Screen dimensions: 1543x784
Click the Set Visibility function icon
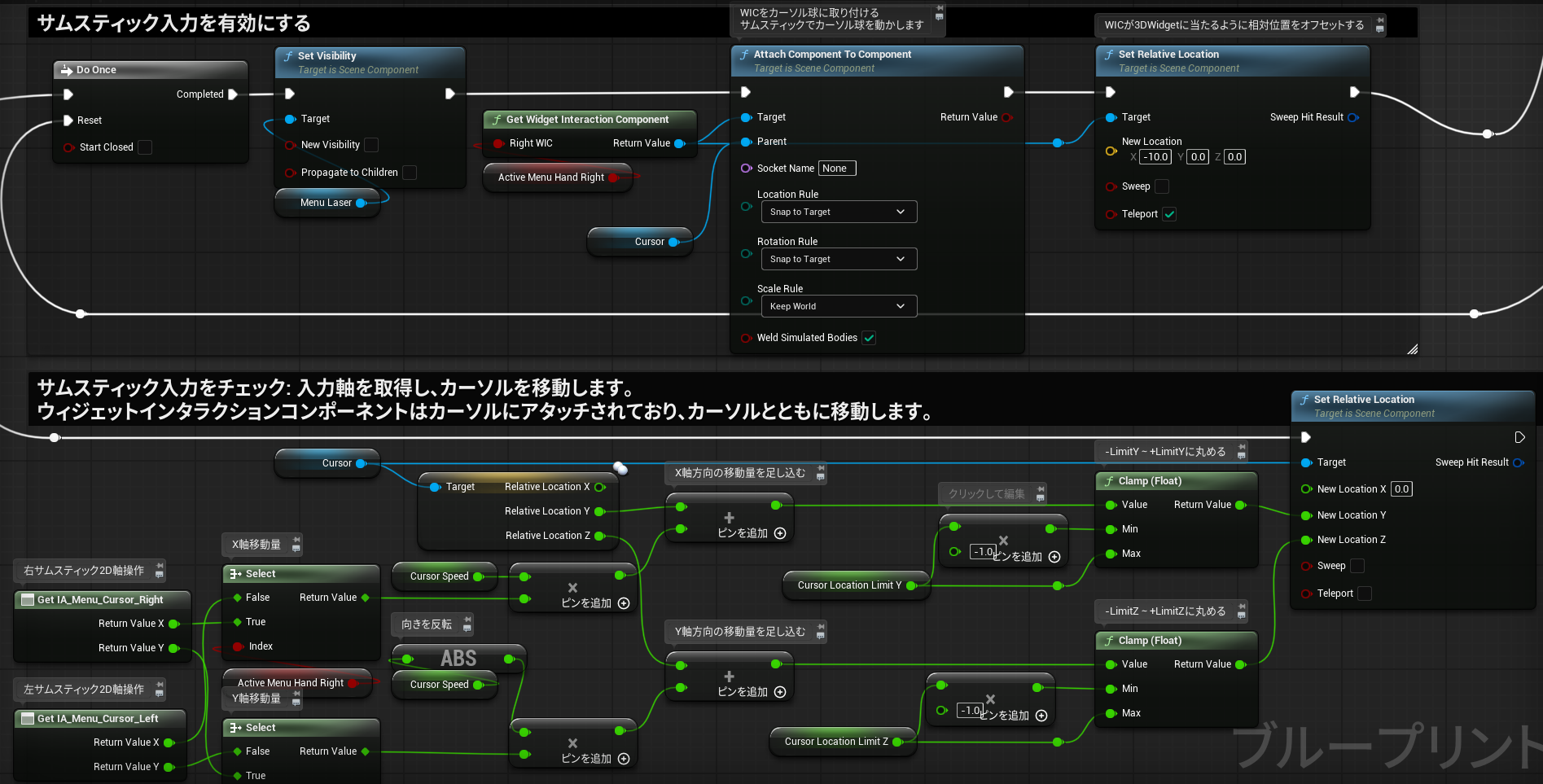289,55
